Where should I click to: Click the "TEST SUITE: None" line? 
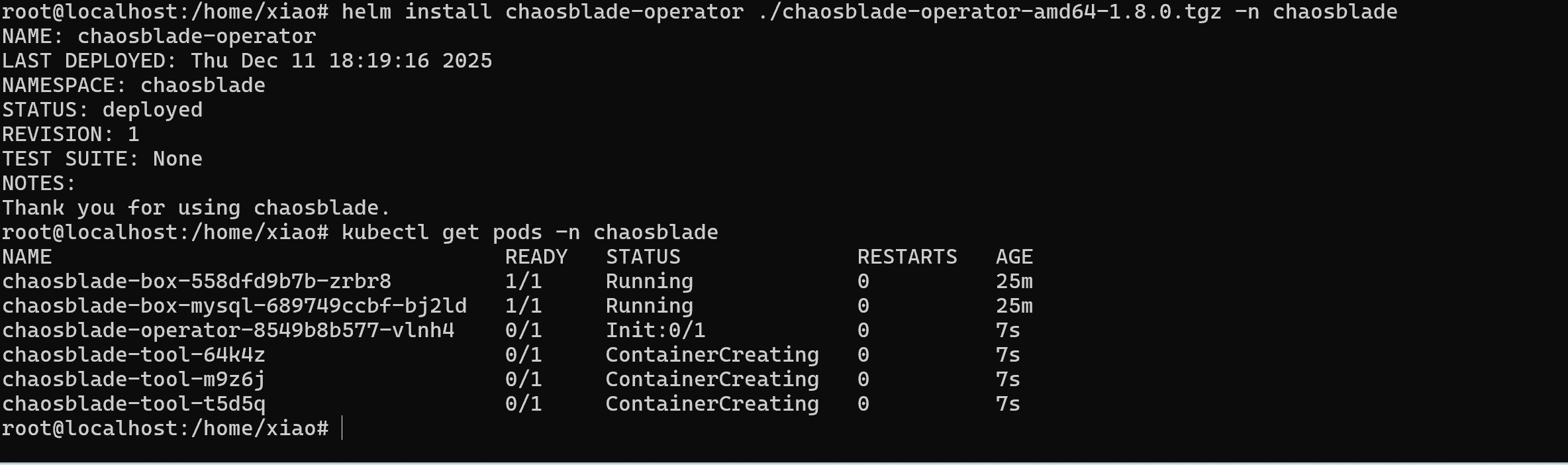(x=103, y=159)
